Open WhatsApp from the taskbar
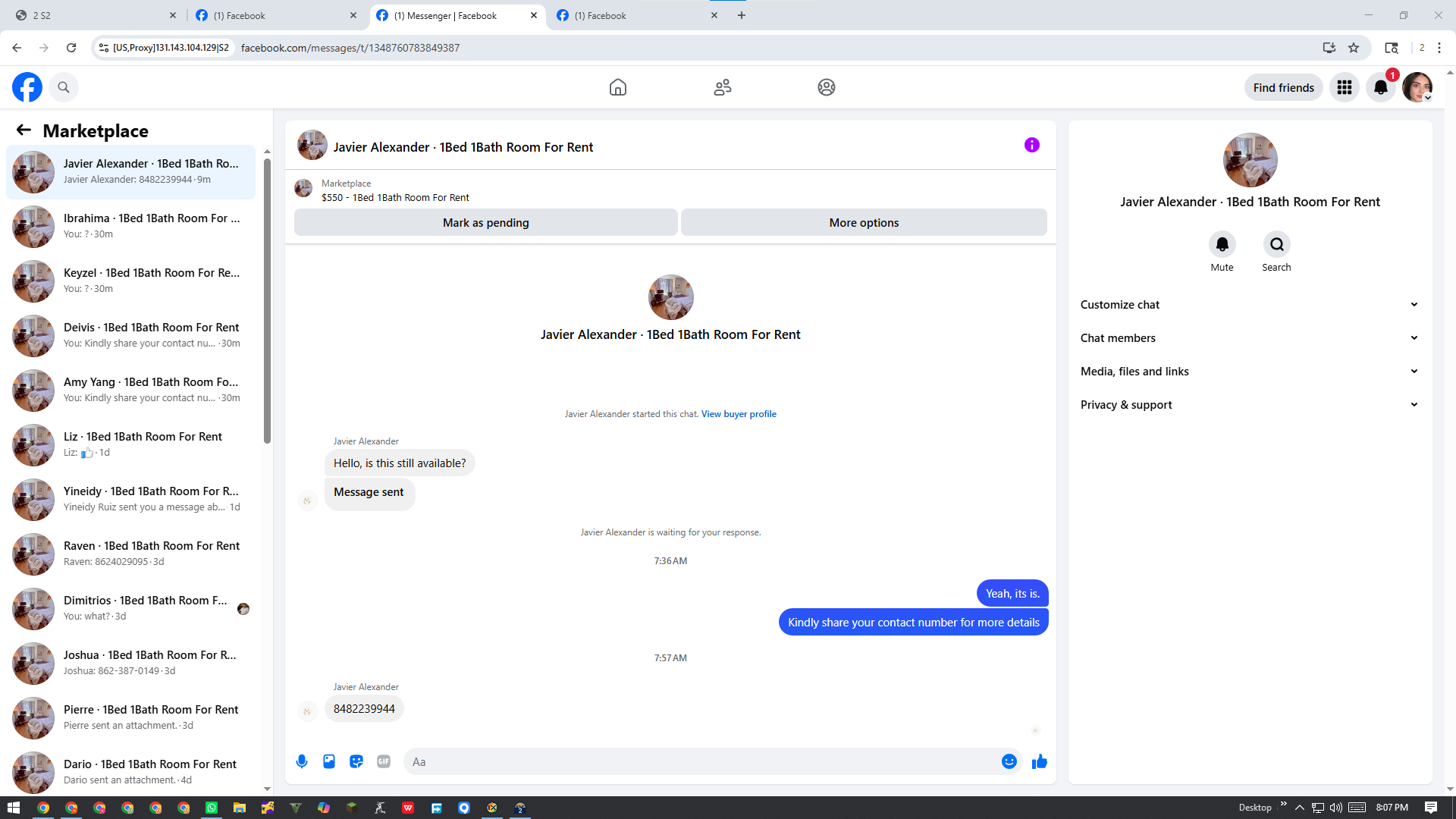 pos(212,808)
